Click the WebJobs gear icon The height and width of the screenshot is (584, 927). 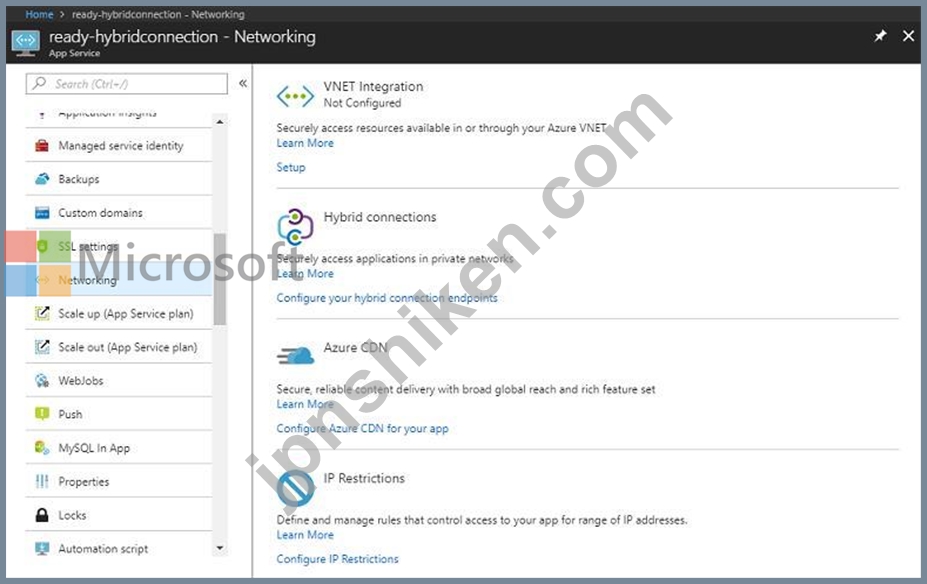[x=42, y=381]
